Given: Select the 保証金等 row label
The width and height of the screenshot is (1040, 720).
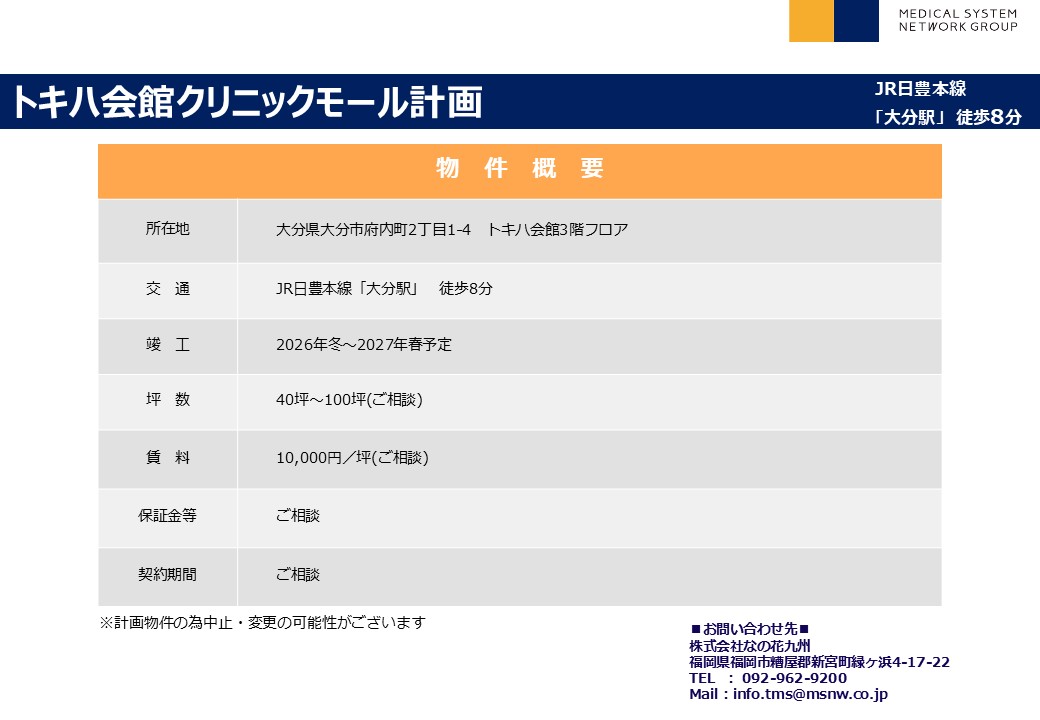Looking at the screenshot, I should (167, 516).
